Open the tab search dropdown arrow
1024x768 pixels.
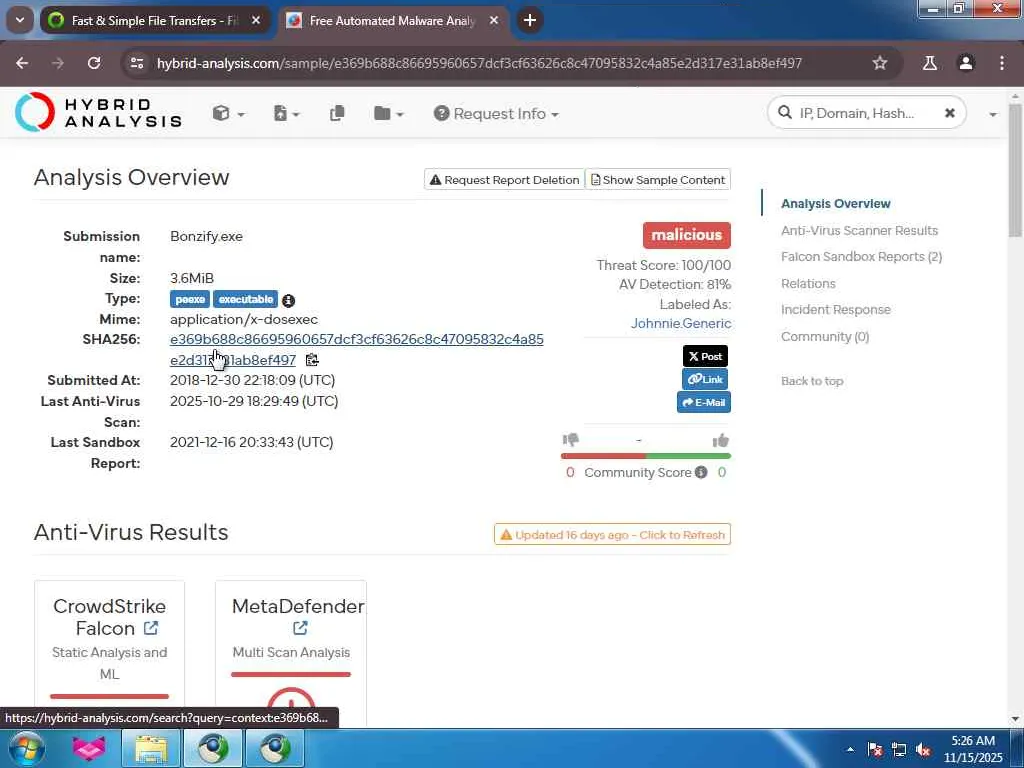coord(20,20)
